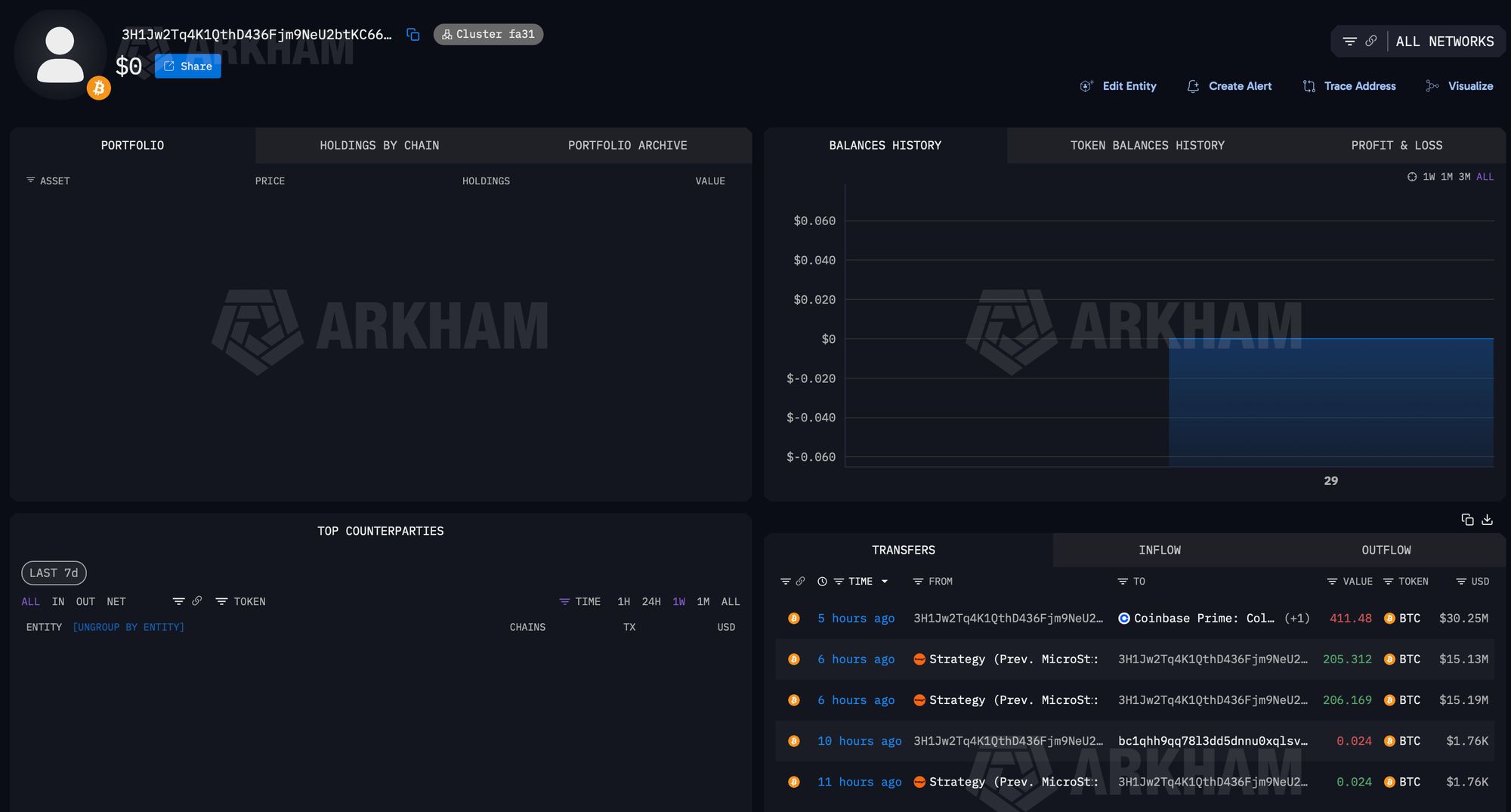Click Trace Address

(x=1349, y=86)
